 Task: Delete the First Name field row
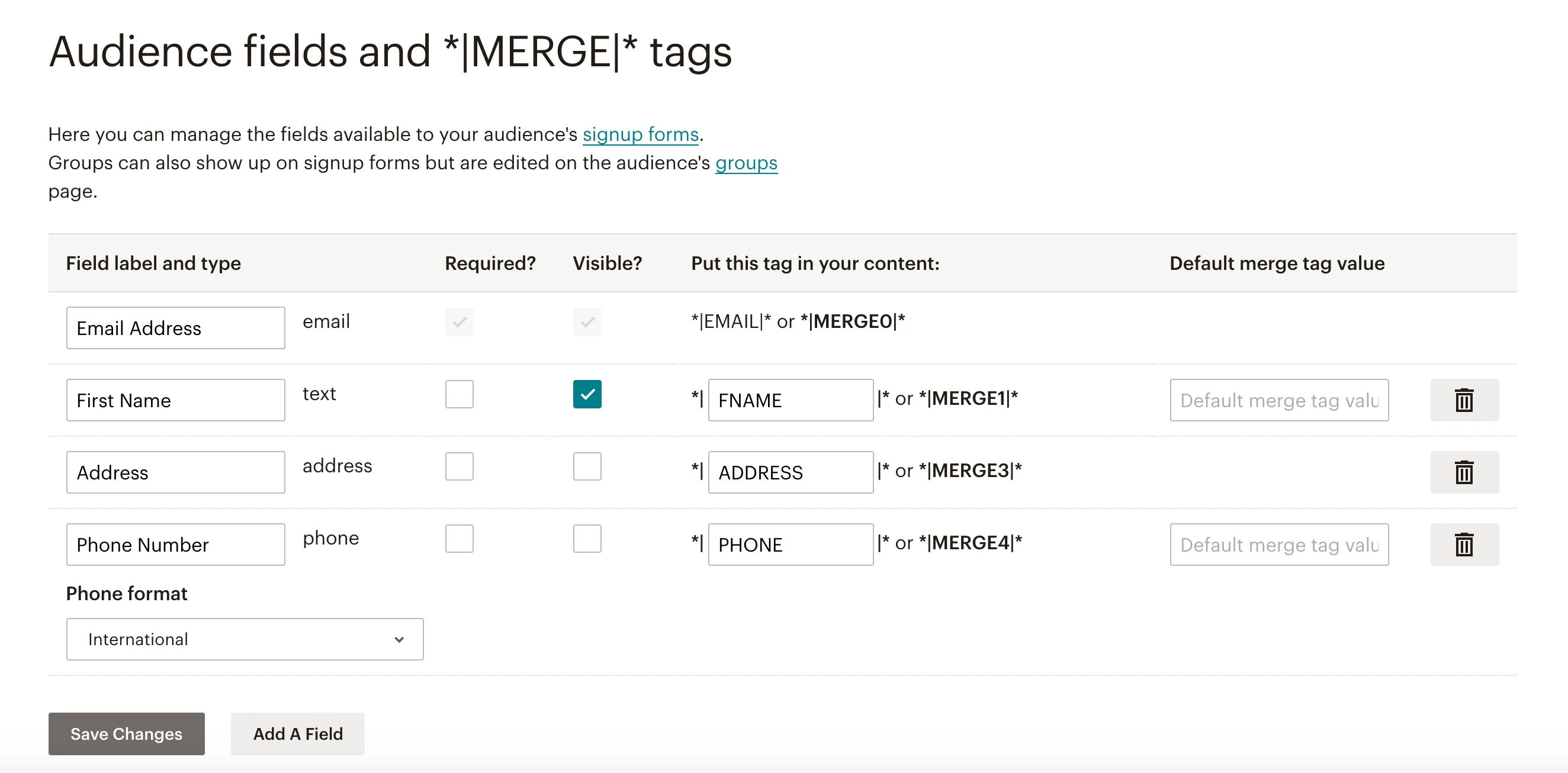click(x=1463, y=400)
